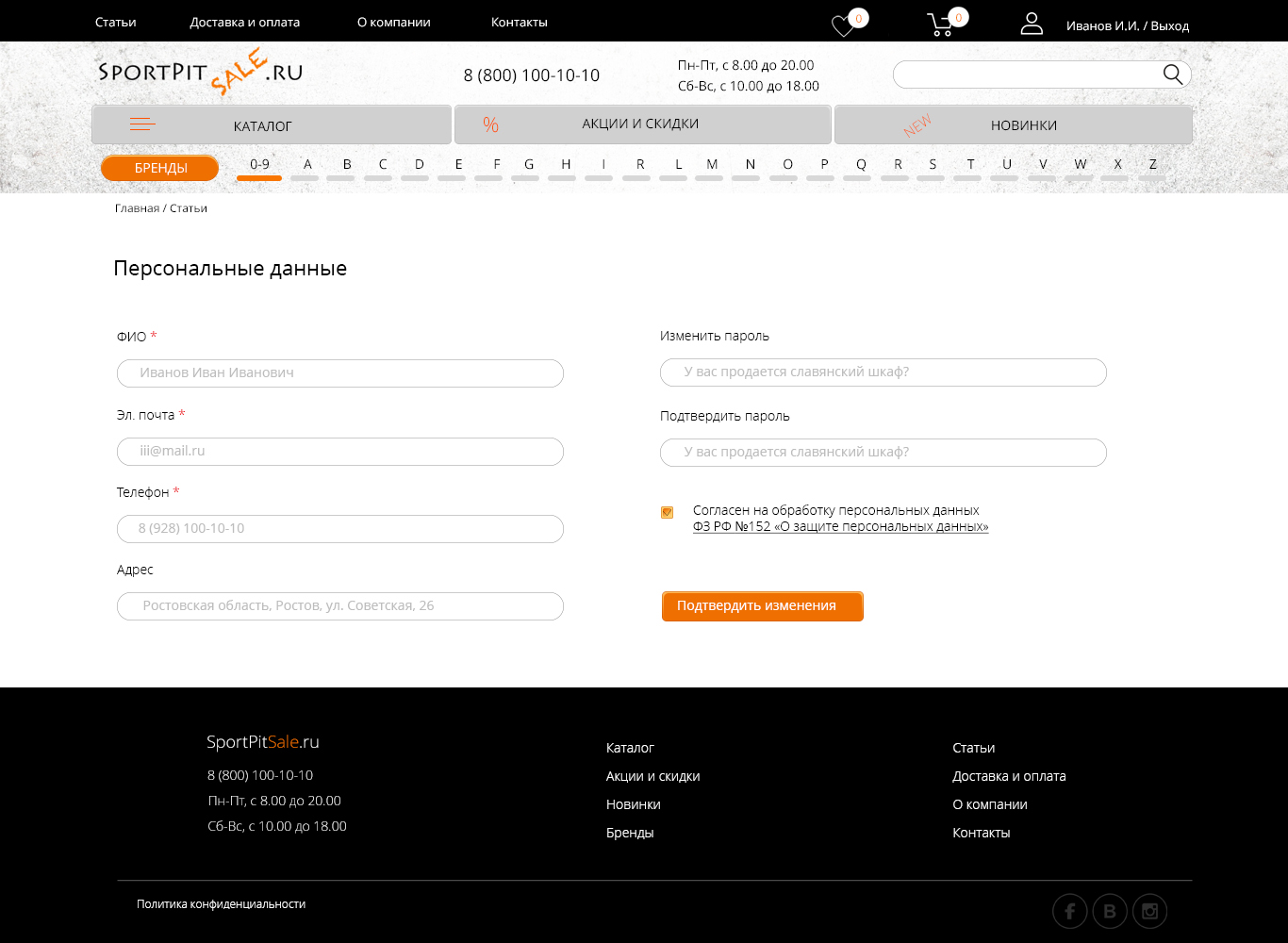Open Контакты in top bar

pos(520,22)
